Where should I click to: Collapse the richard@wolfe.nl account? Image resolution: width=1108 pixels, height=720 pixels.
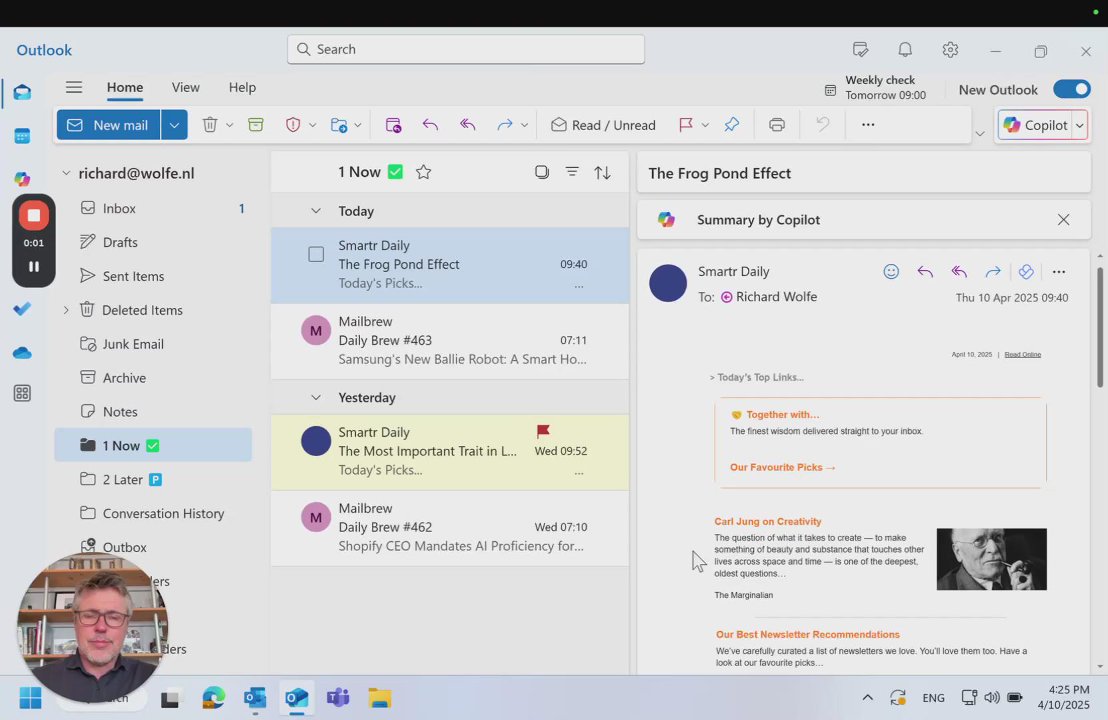coord(66,173)
